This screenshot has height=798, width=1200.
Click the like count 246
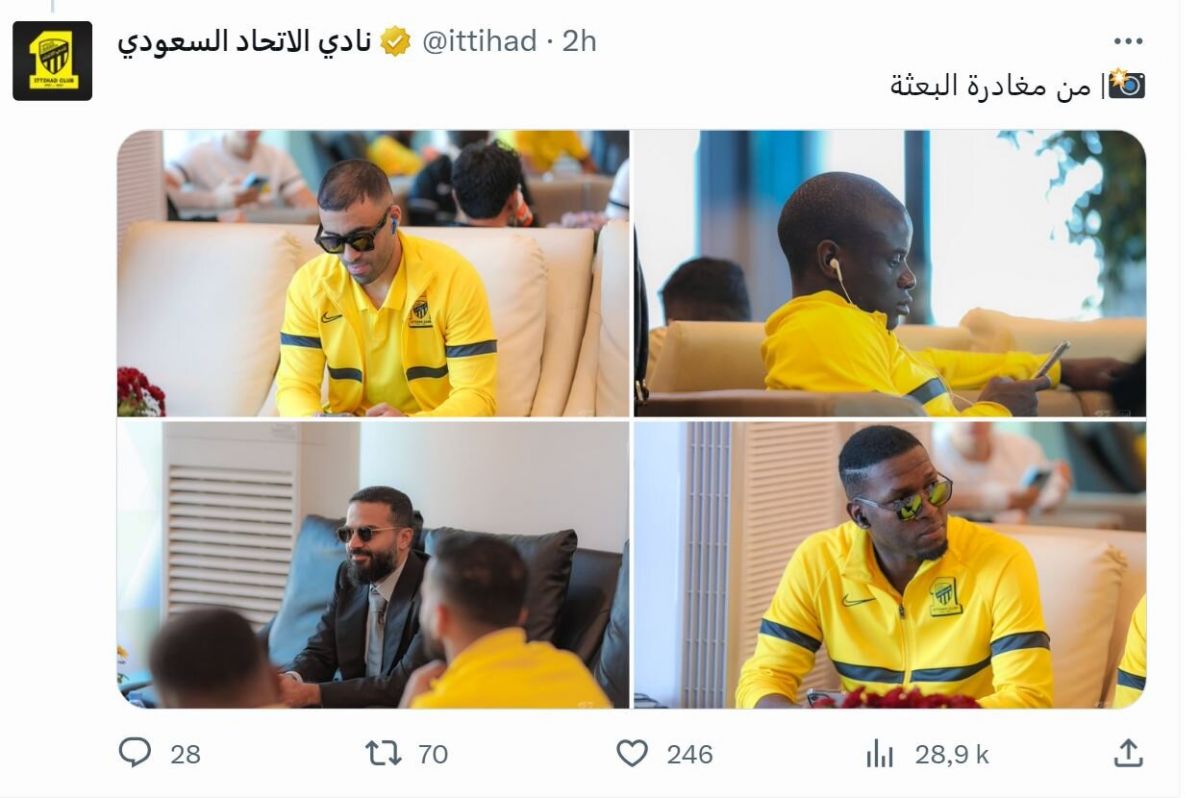click(690, 754)
